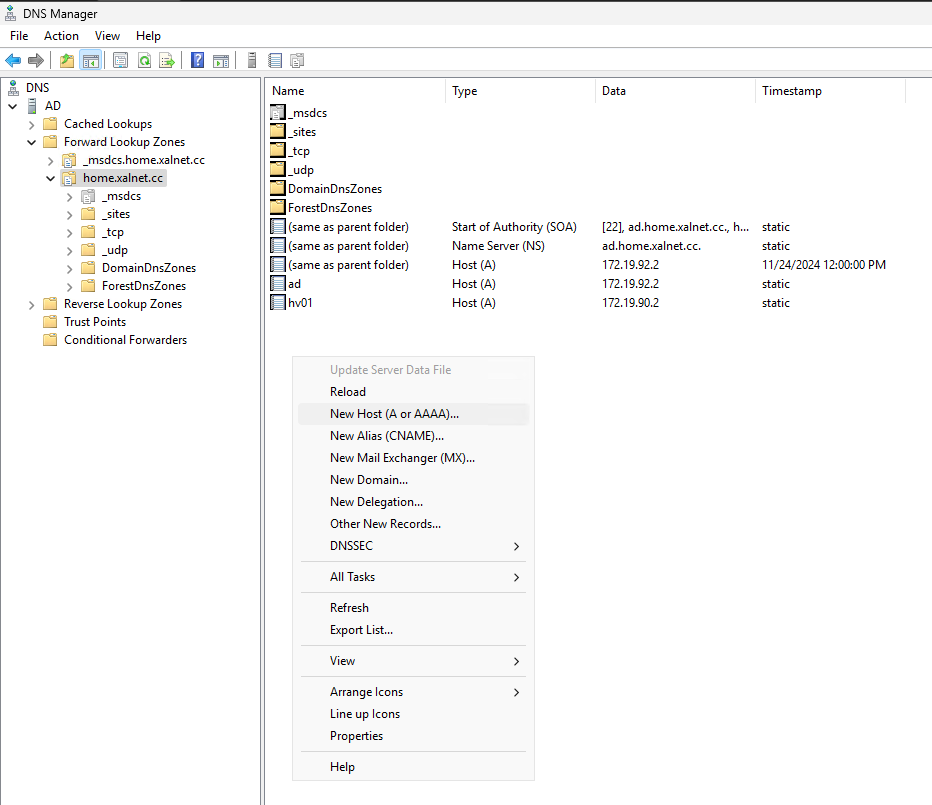Select New Alias (CNAME) menu entry
This screenshot has width=932, height=805.
[x=386, y=436]
